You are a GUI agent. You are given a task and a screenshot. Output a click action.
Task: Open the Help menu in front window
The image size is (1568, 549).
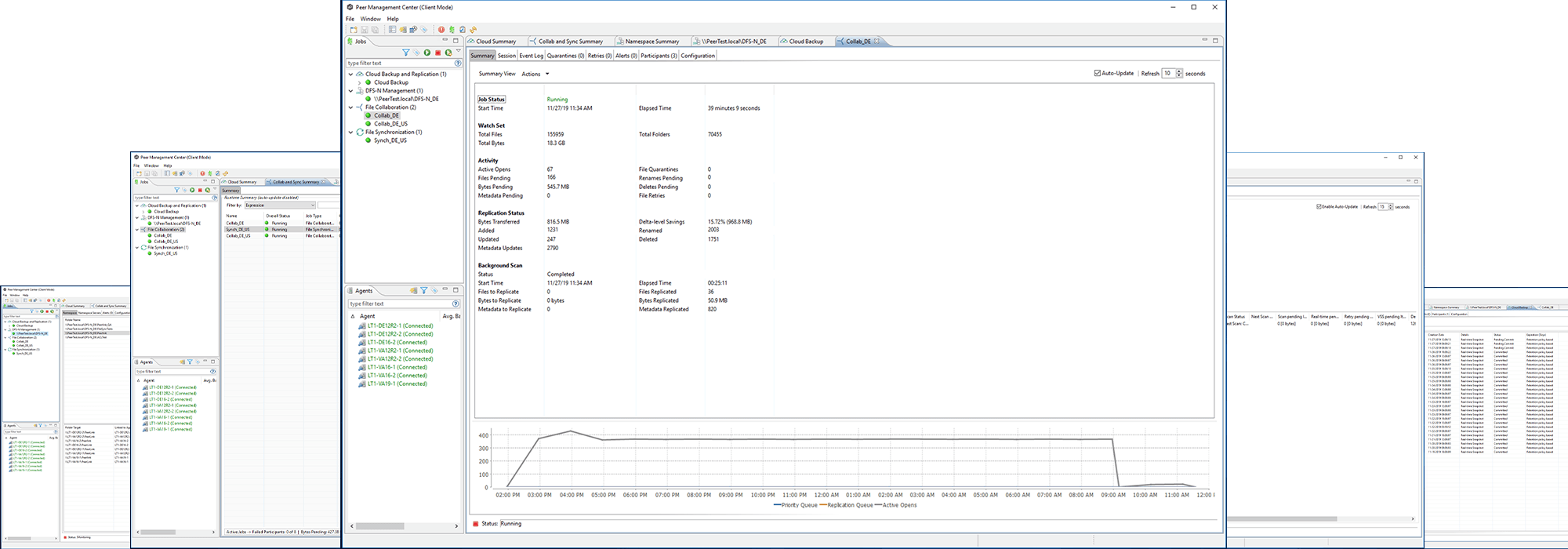pos(393,19)
